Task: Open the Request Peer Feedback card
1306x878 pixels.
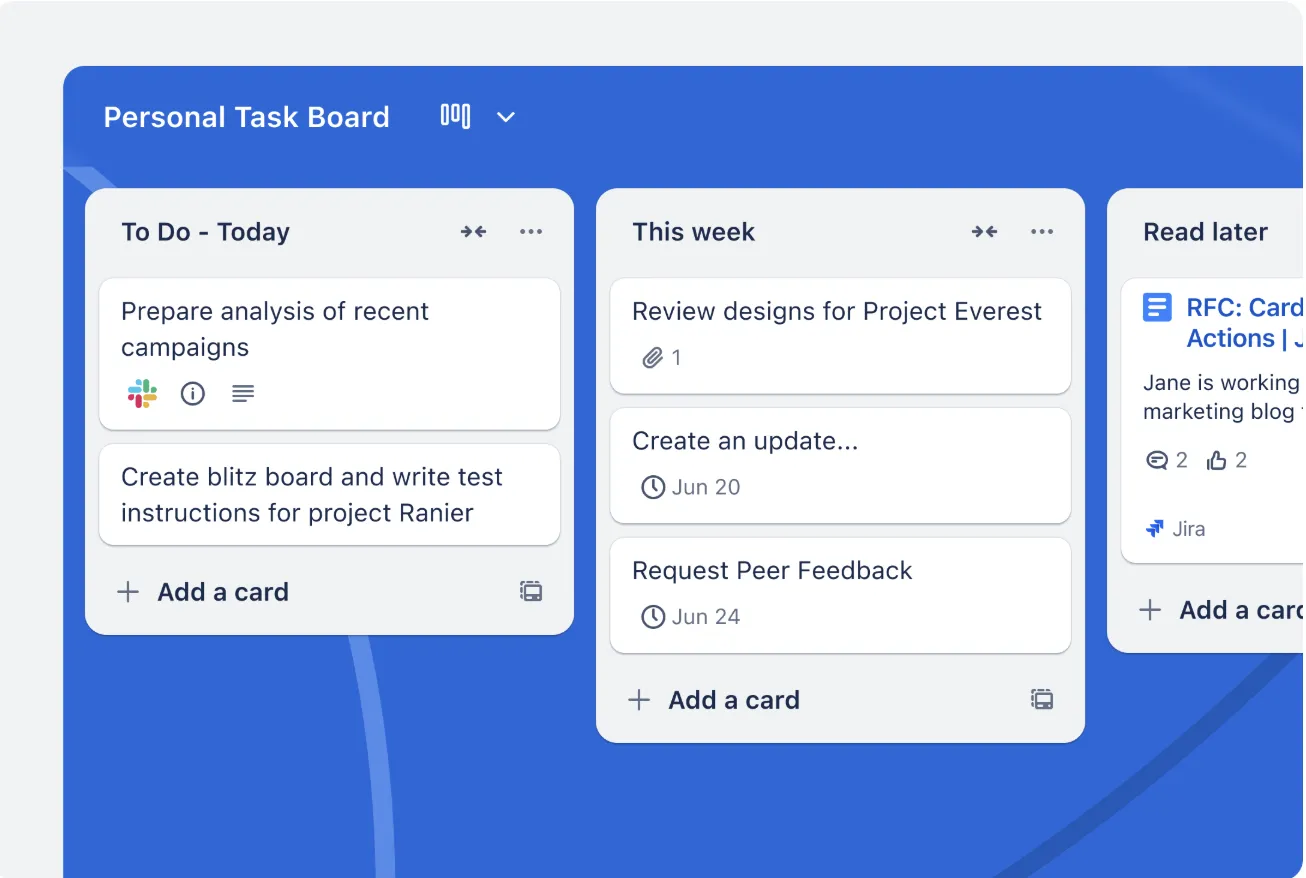Action: [840, 595]
